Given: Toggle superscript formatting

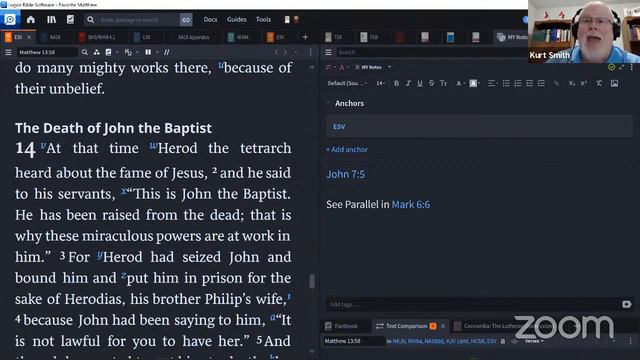Looking at the screenshot, I should (x=584, y=83).
